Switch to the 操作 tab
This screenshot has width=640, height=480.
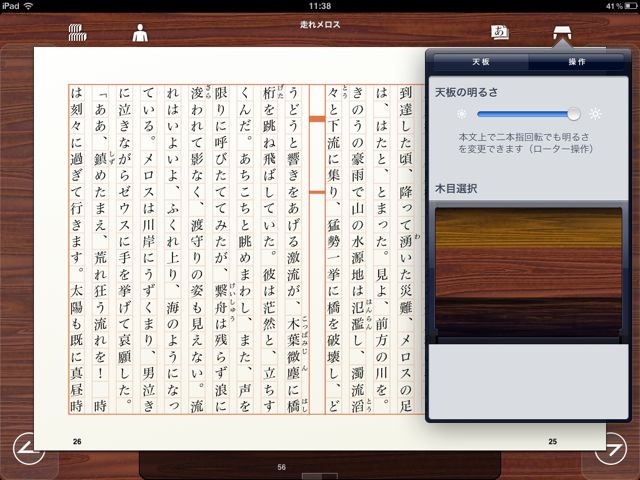[576, 62]
